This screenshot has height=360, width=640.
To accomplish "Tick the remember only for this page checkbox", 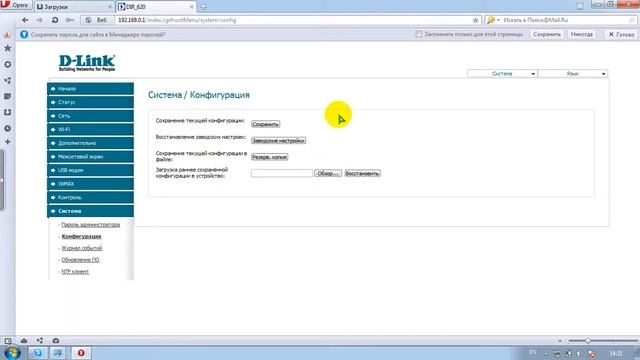I will coord(418,34).
